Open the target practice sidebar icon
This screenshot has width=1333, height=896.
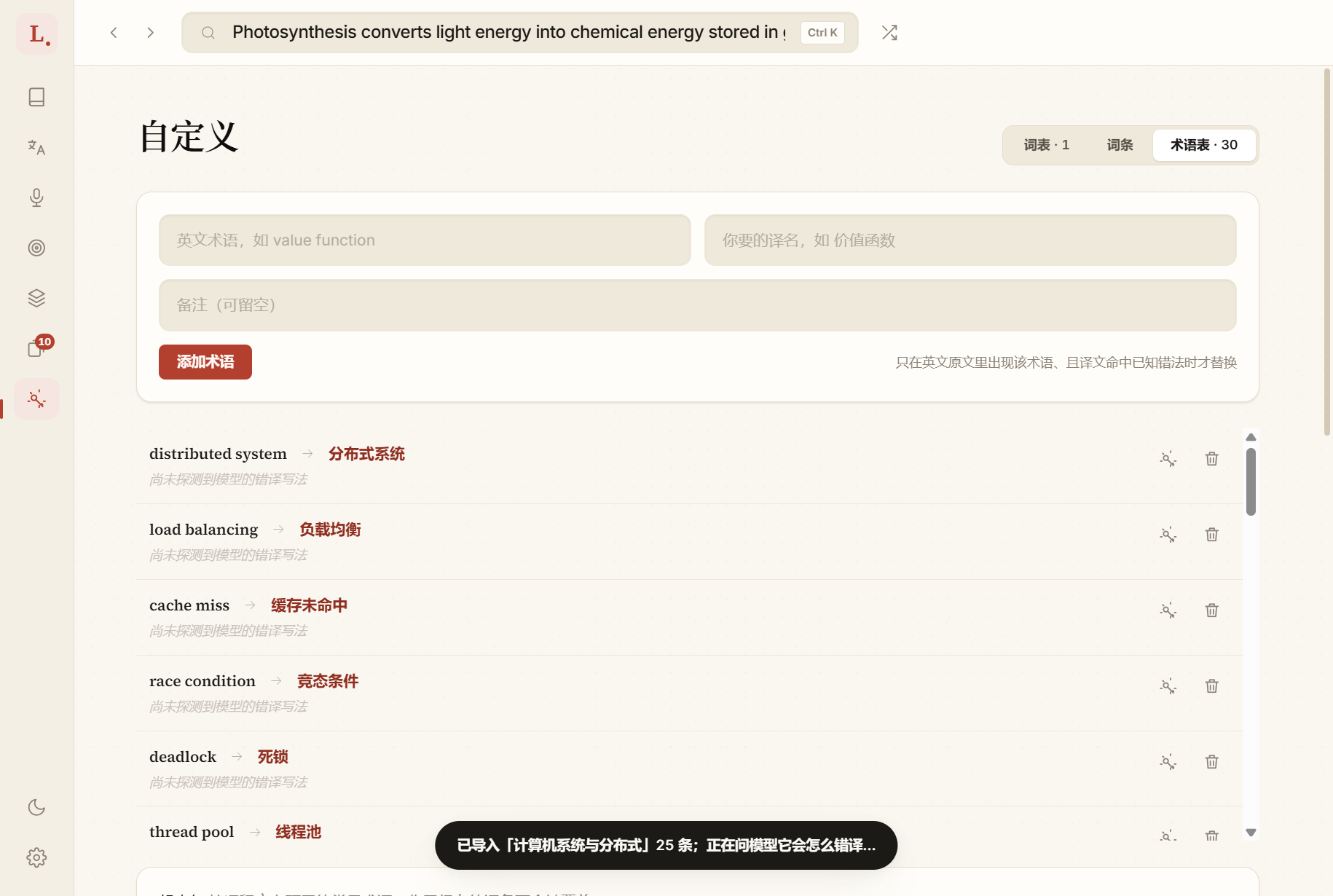[36, 248]
